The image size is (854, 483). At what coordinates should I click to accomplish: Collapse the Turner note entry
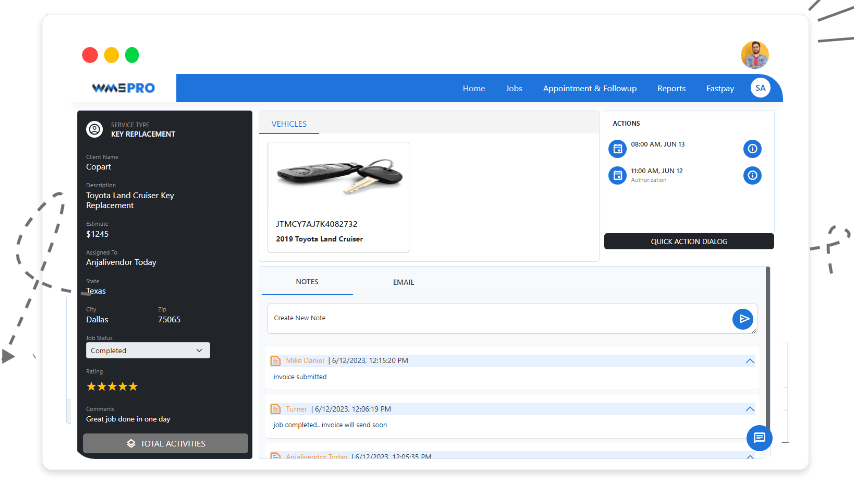point(750,409)
